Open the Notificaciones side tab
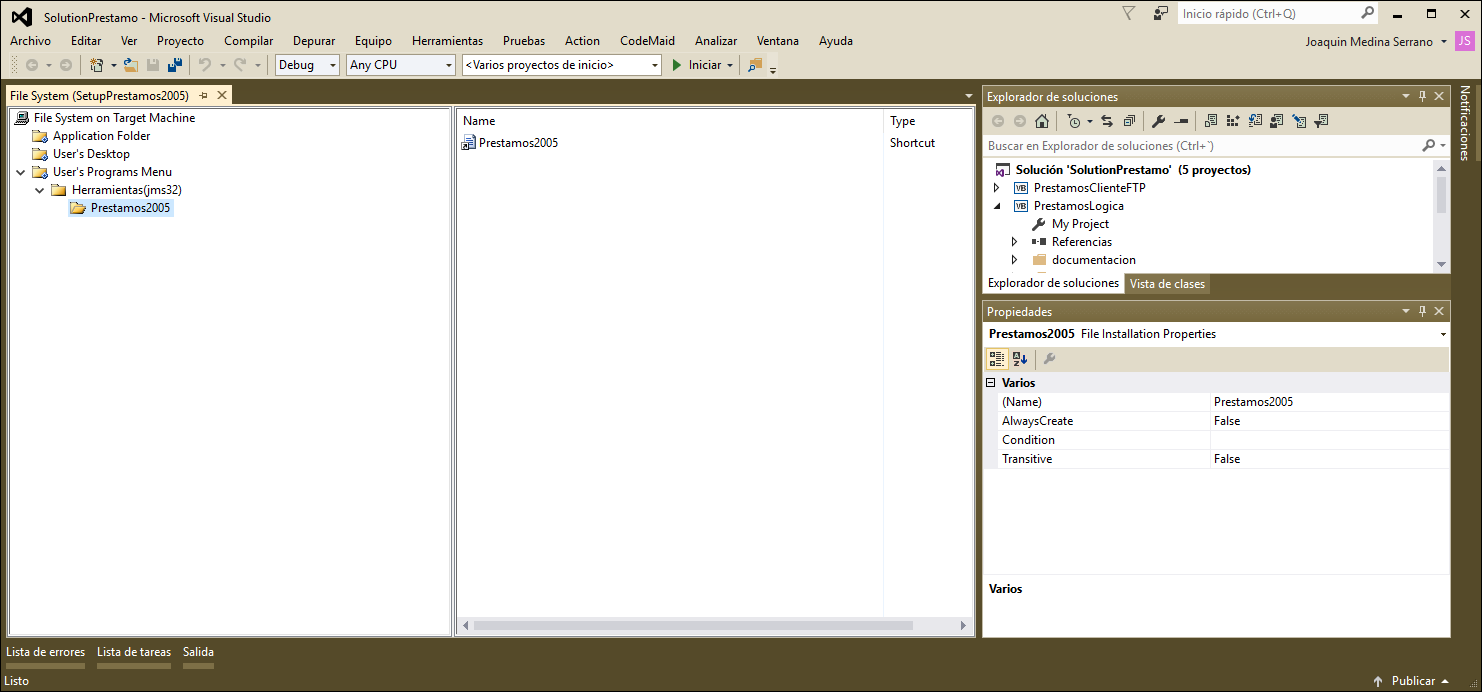1482x692 pixels. [x=1465, y=123]
